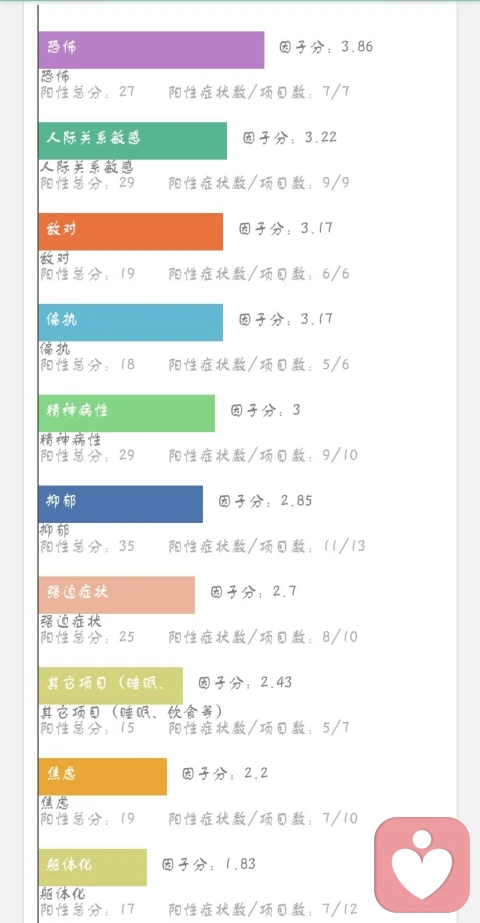The image size is (480, 923).
Task: Click 阳性症状数/项目数: 11/13 text
Action: (267, 546)
